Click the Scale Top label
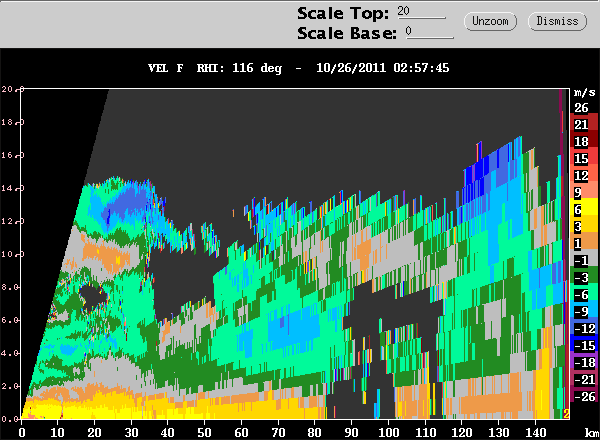The image size is (600, 440). [343, 13]
